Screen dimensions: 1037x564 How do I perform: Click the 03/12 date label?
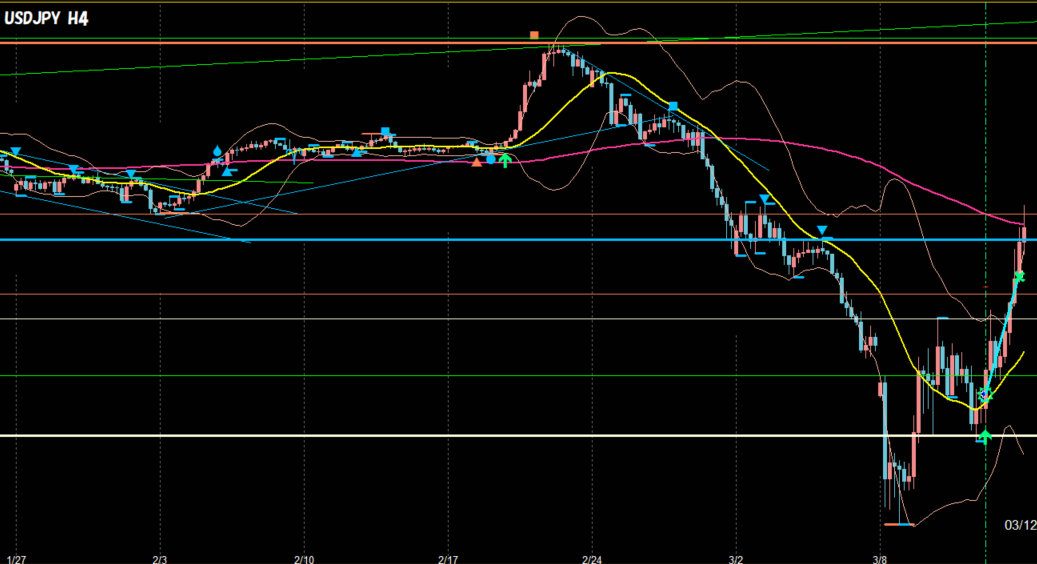coord(1020,526)
